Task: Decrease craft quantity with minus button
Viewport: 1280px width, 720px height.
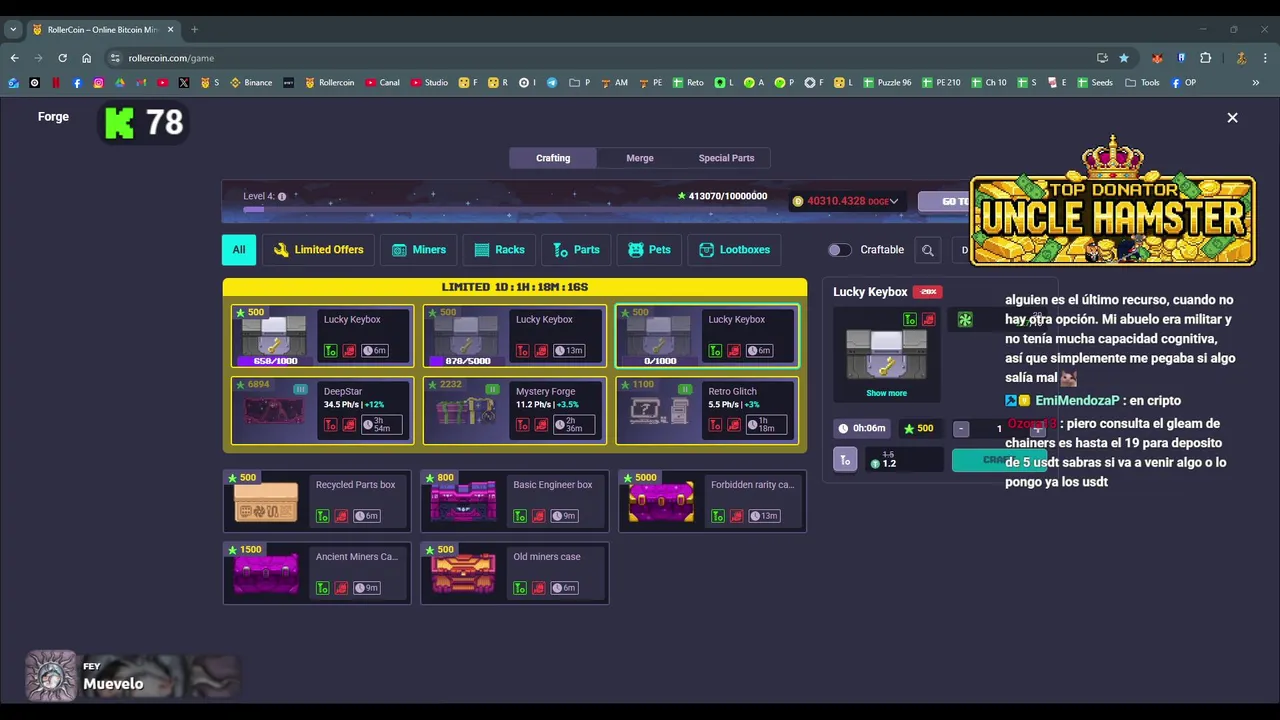Action: [x=961, y=429]
